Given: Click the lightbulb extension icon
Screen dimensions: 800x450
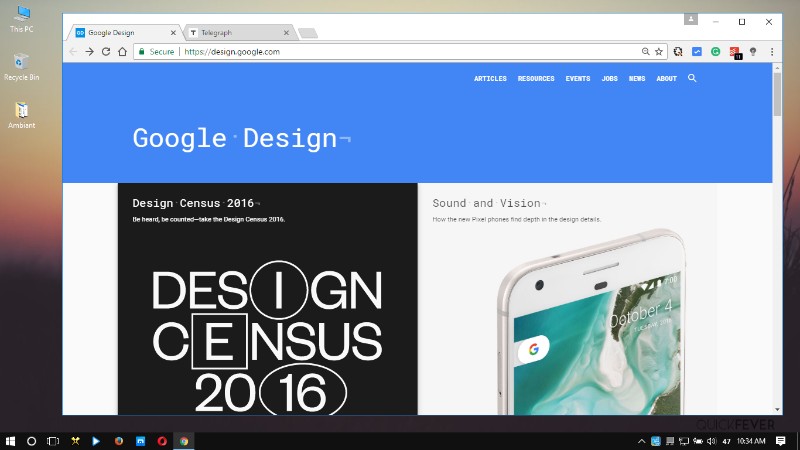Looking at the screenshot, I should click(753, 52).
